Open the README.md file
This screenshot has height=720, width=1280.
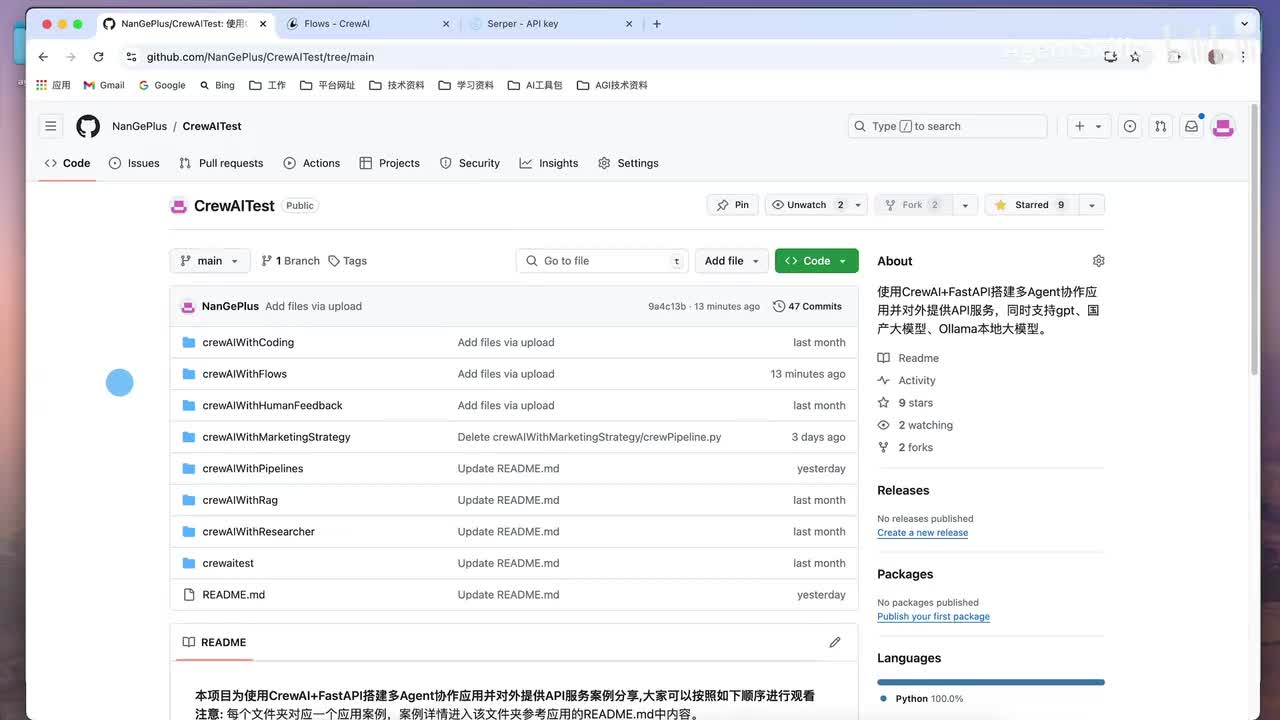click(234, 594)
